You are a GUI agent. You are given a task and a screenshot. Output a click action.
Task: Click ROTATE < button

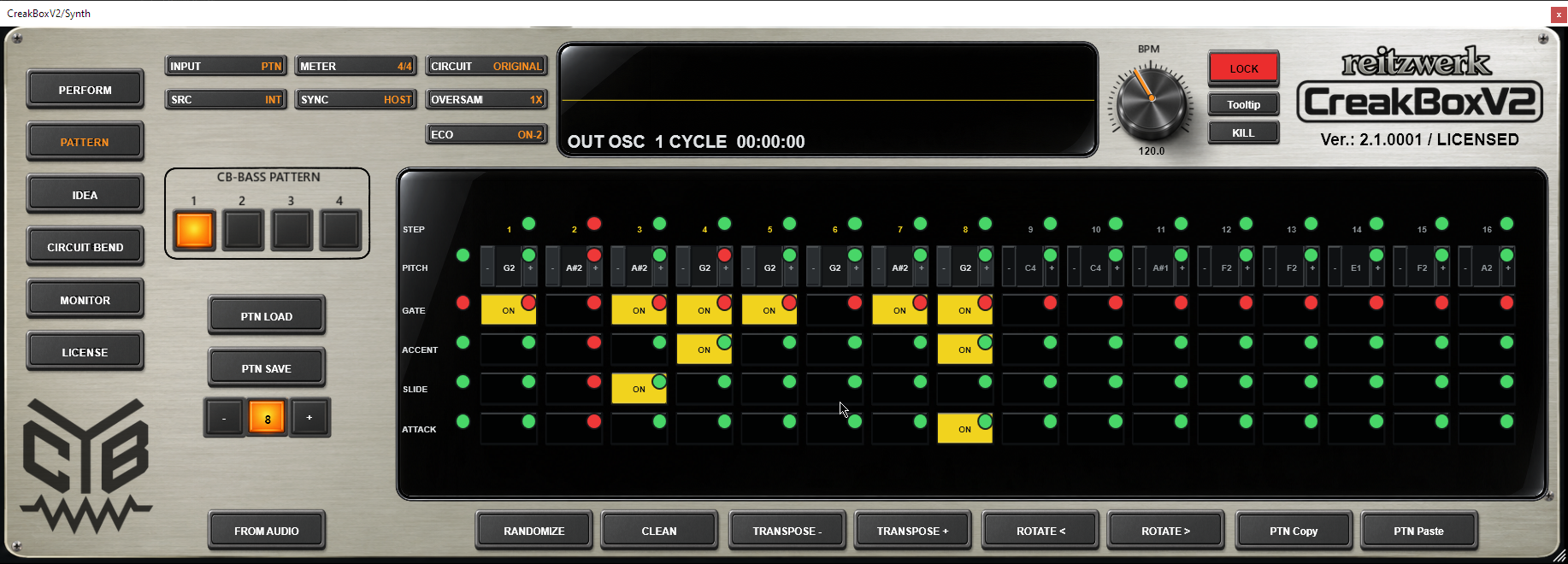[x=1040, y=531]
